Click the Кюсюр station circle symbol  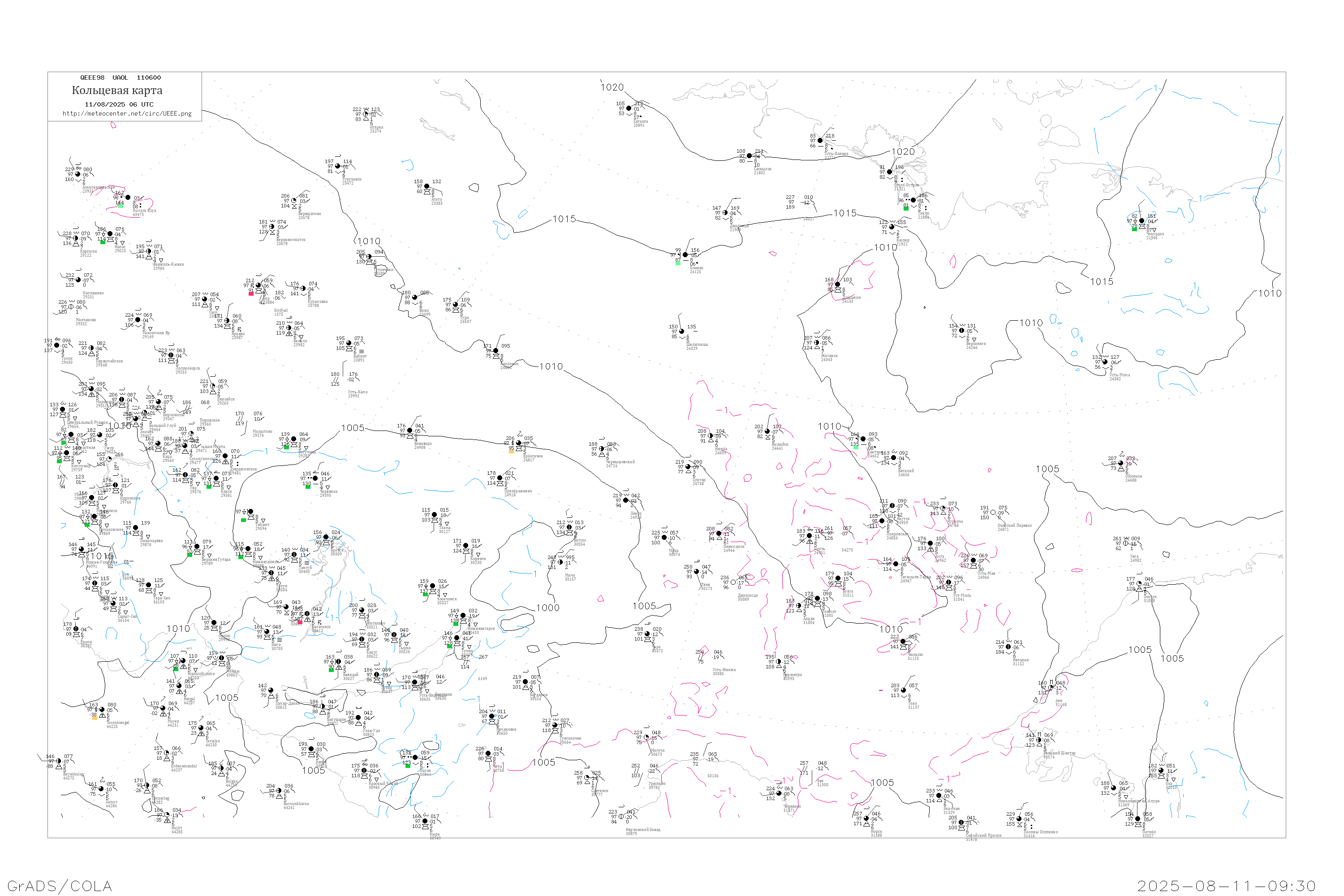tap(892, 227)
